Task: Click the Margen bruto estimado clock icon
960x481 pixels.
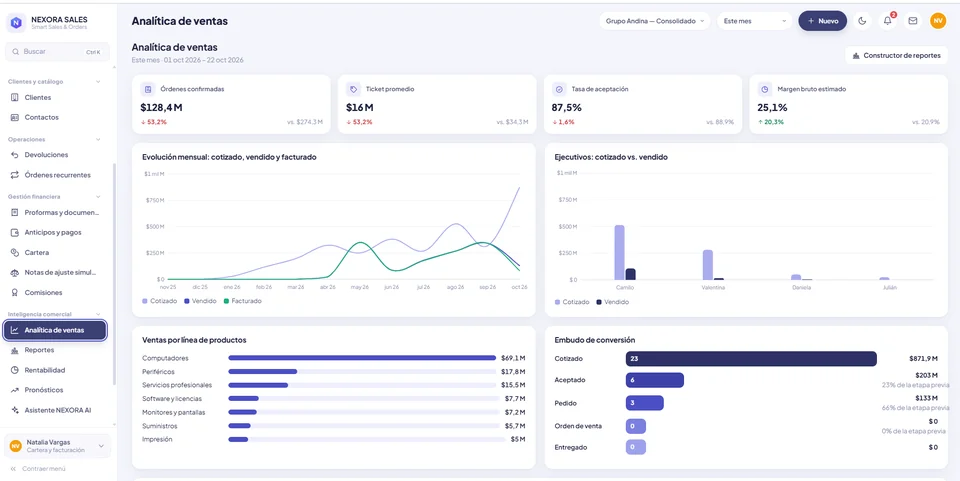Action: [765, 89]
